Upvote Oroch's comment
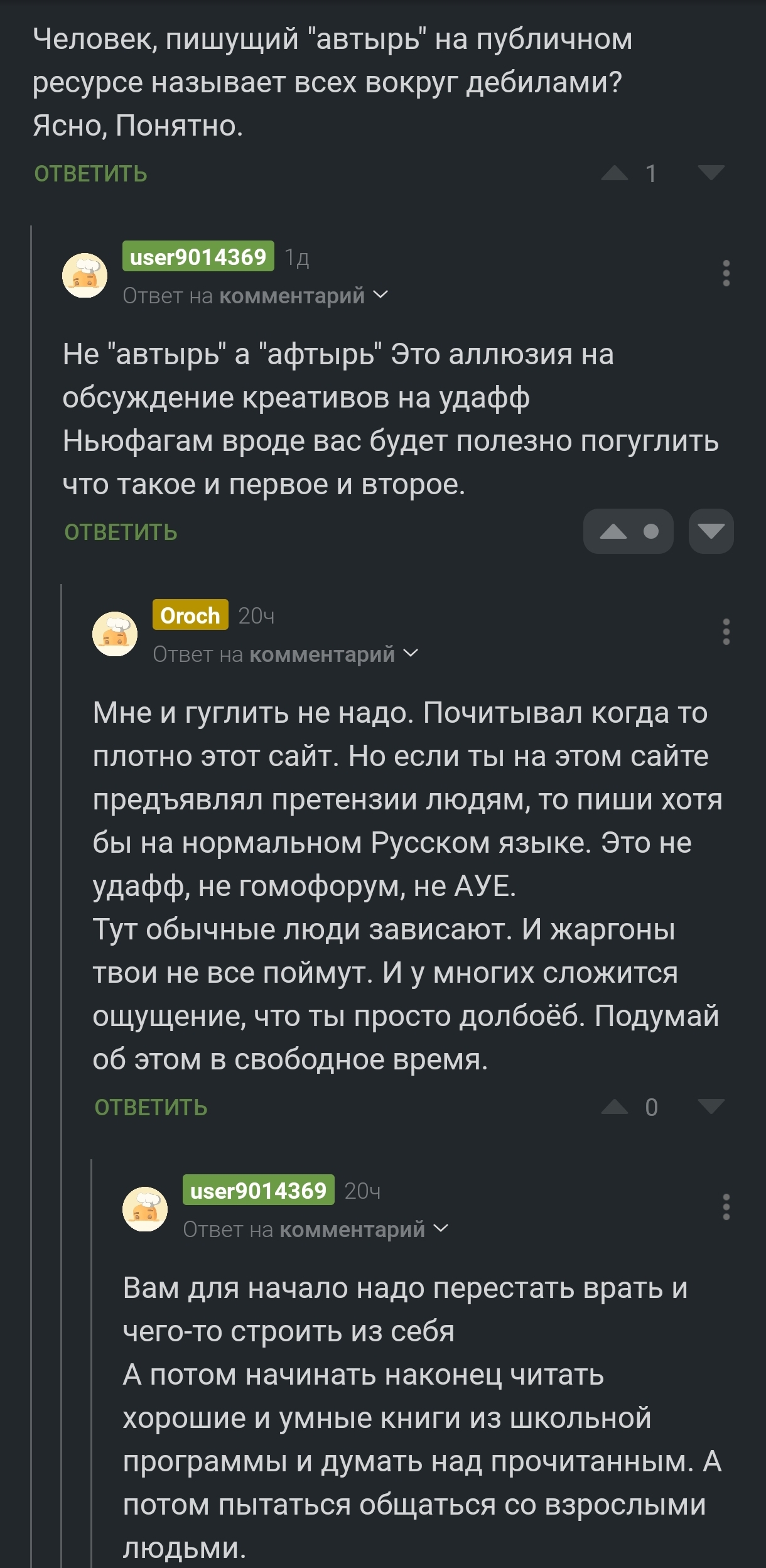 click(x=614, y=1107)
